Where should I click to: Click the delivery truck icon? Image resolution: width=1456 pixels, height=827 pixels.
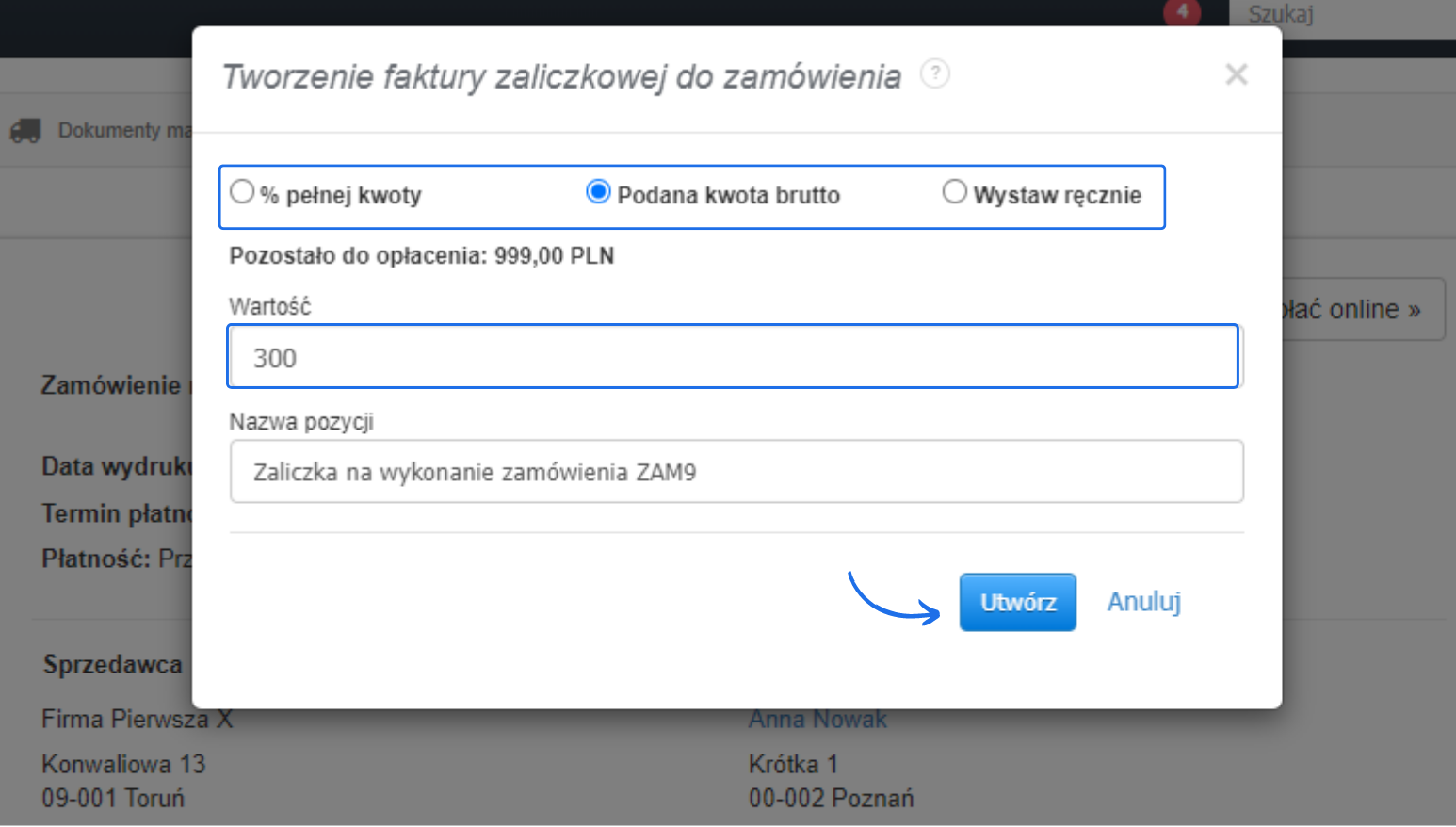25,130
